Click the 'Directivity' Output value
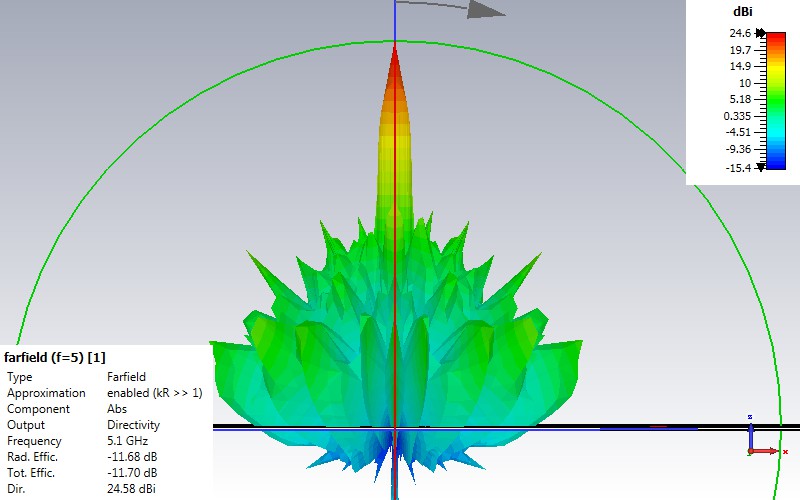 pyautogui.click(x=133, y=425)
